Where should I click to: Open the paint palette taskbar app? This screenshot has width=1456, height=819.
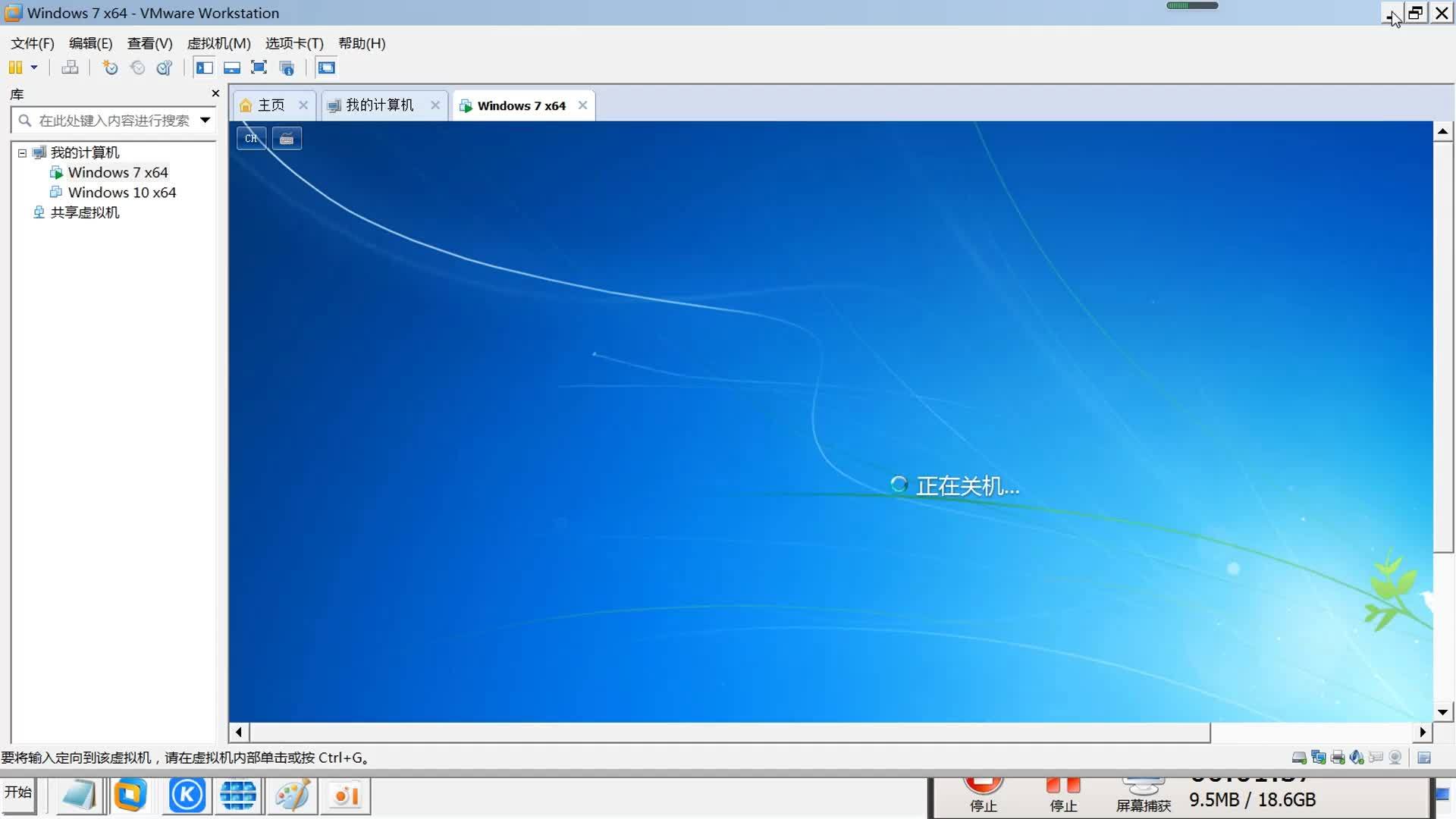292,795
